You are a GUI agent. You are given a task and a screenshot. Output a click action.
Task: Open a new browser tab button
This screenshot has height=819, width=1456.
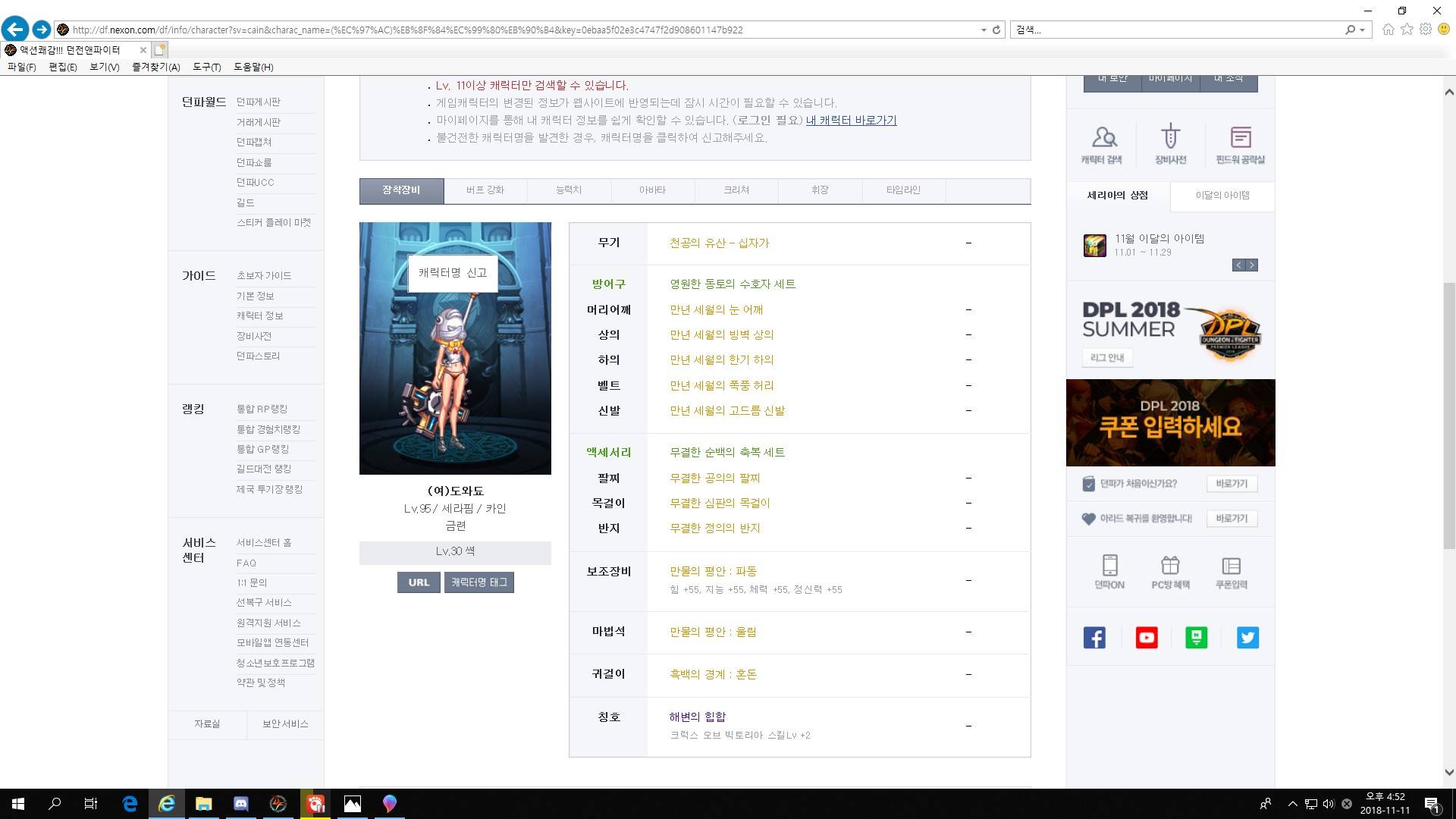(159, 49)
